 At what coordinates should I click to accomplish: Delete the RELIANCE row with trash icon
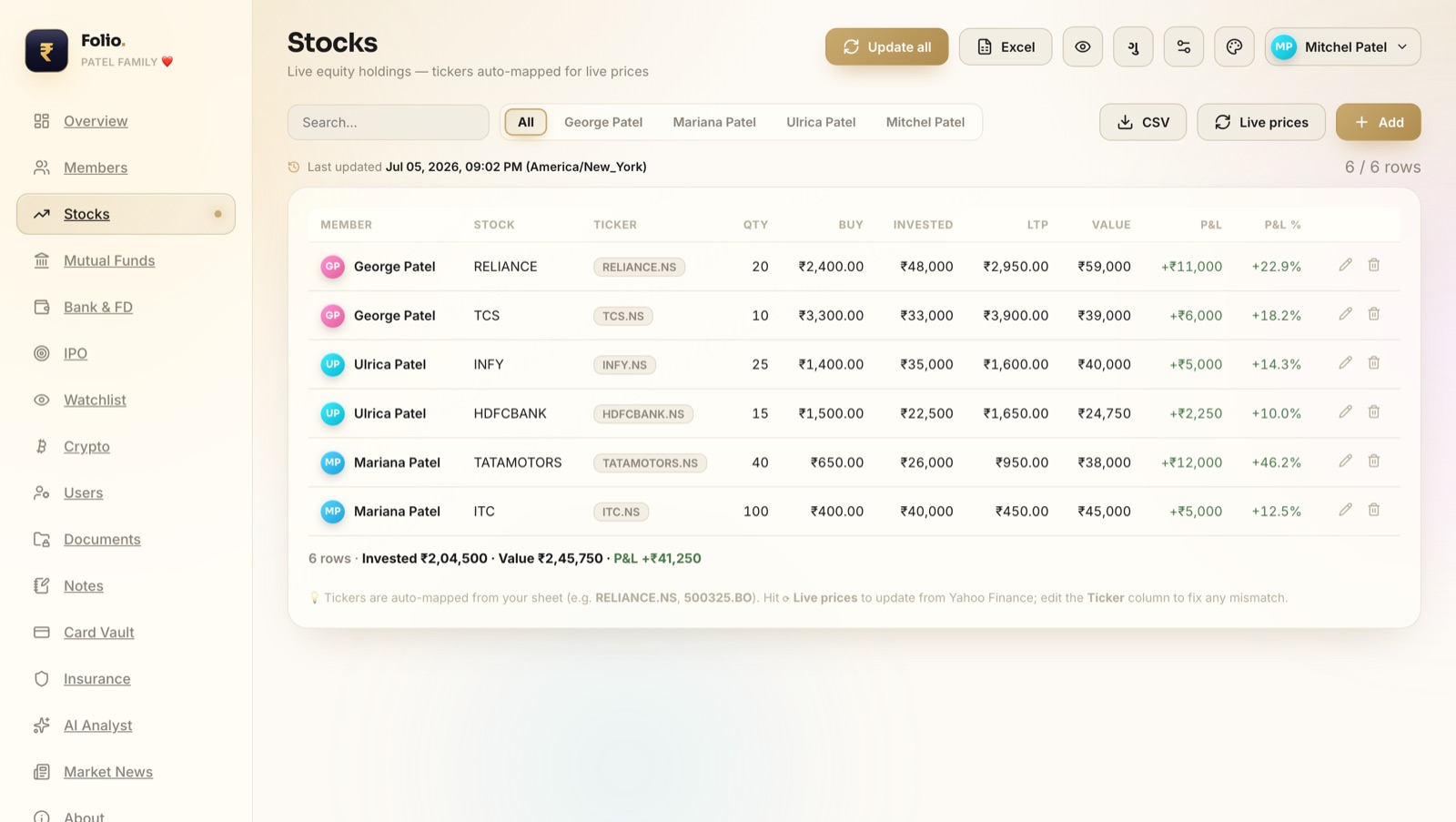point(1374,265)
